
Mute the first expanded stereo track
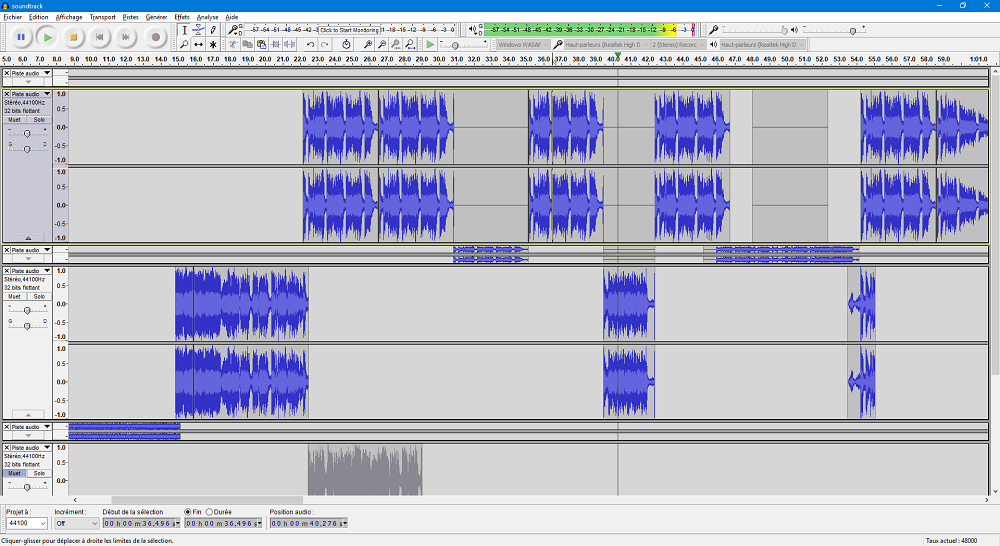pos(15,120)
